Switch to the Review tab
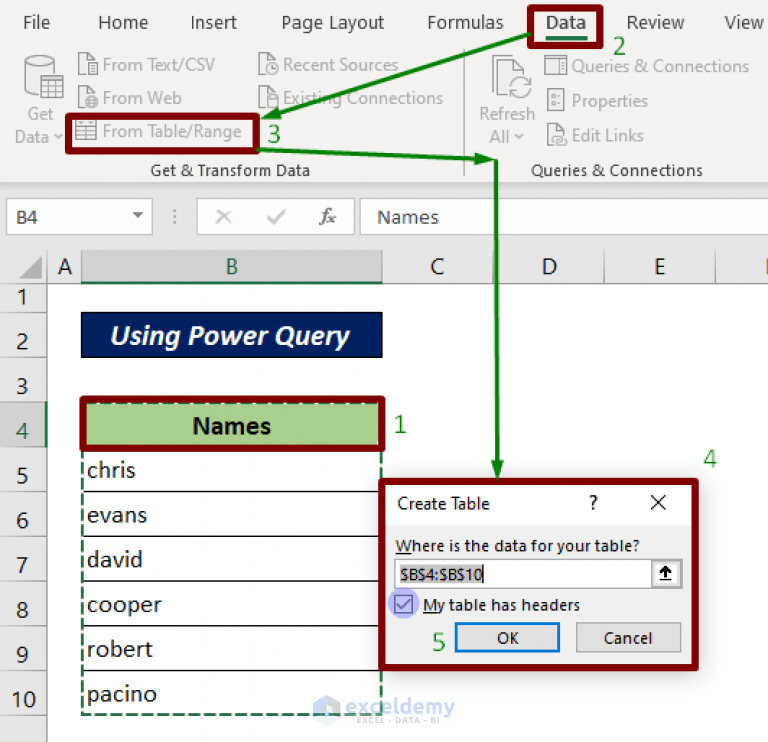 [x=655, y=23]
